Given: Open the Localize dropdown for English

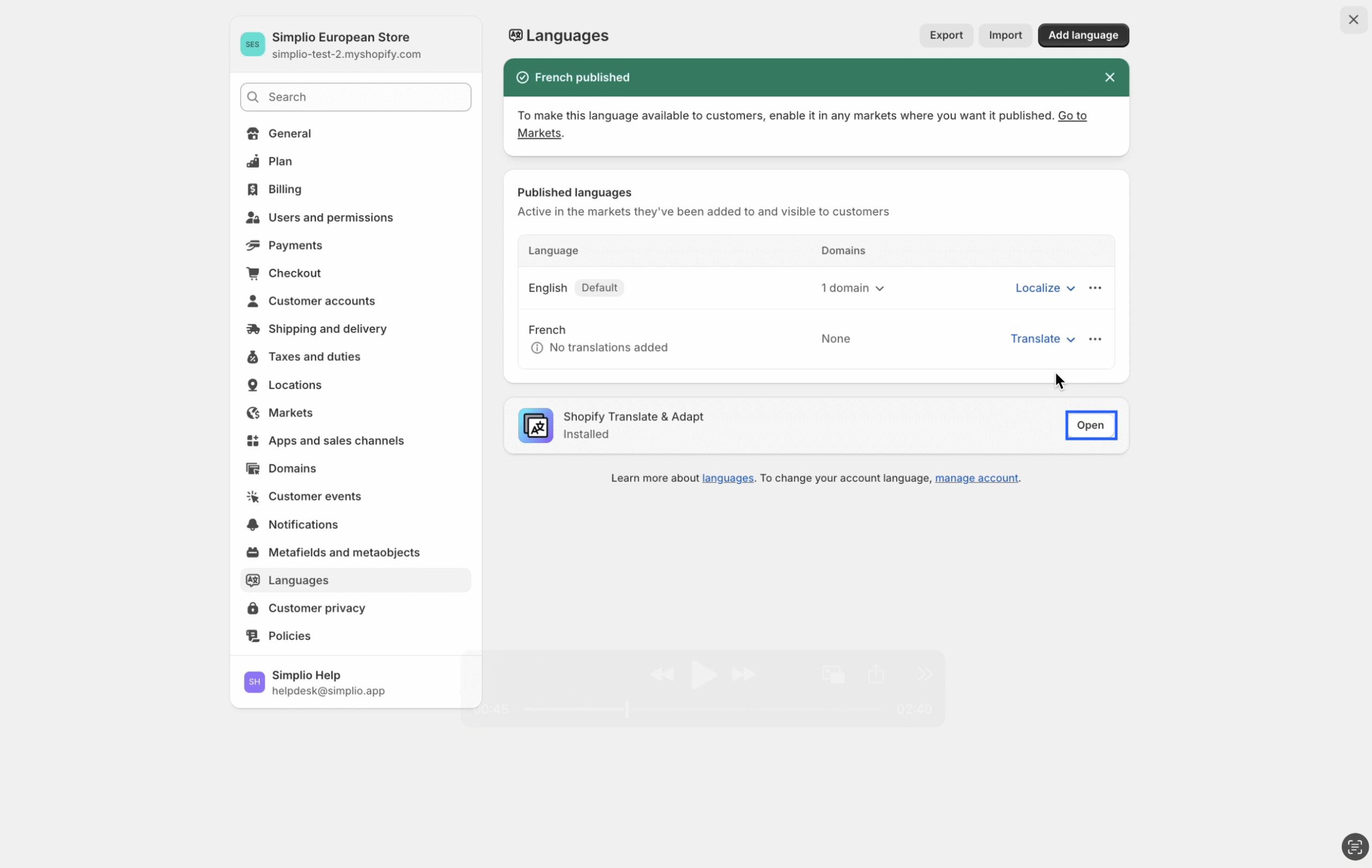Looking at the screenshot, I should [1045, 288].
